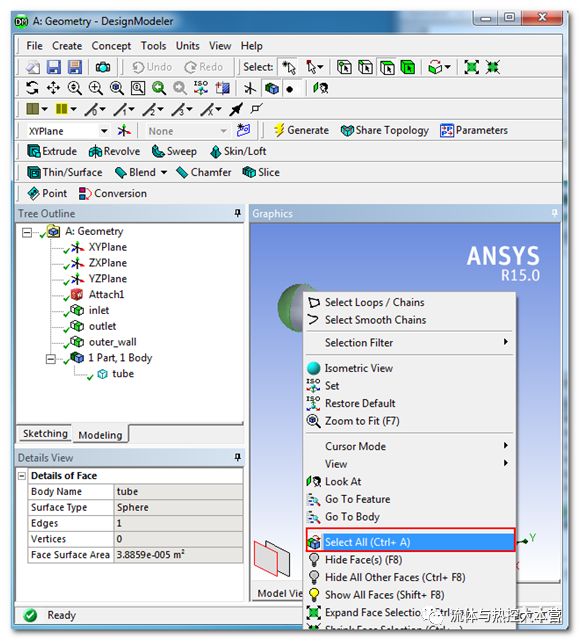This screenshot has height=641, width=580.
Task: Enable the body selection filter
Action: click(408, 67)
